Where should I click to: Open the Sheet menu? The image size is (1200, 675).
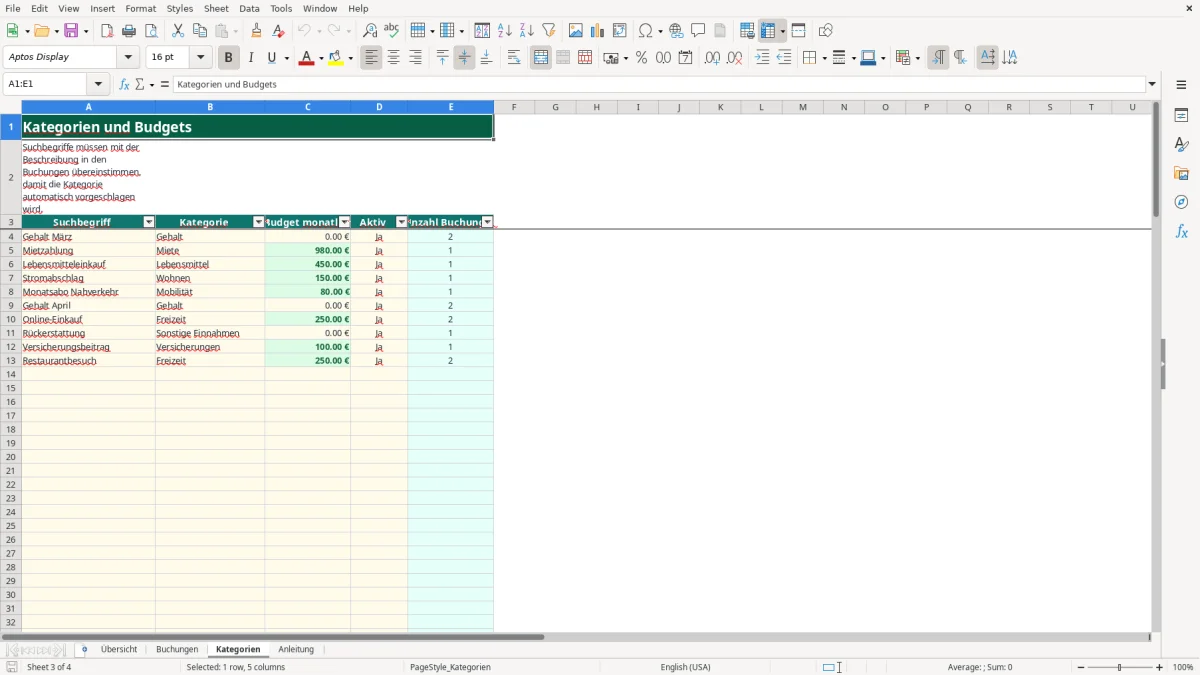point(216,8)
